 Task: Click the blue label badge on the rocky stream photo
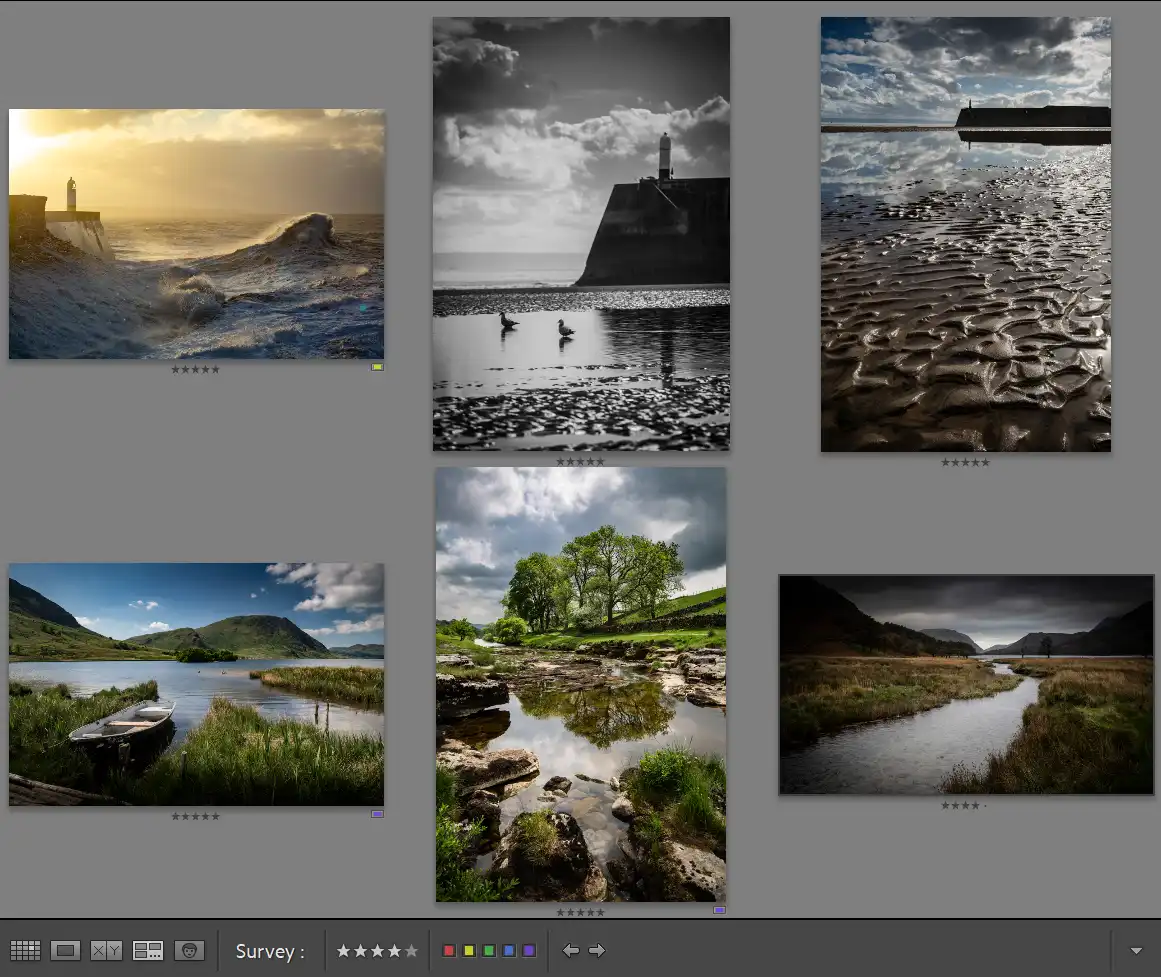(x=719, y=909)
